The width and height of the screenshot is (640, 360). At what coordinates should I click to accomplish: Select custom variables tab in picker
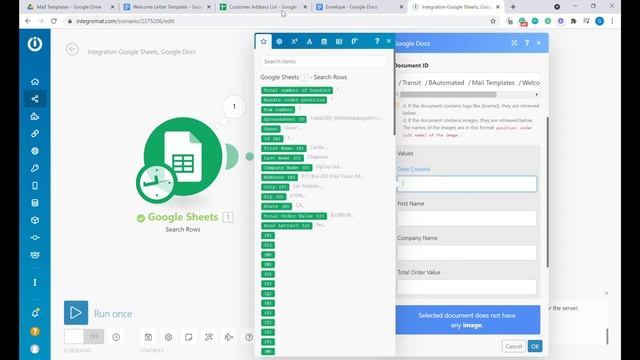pyautogui.click(x=355, y=41)
